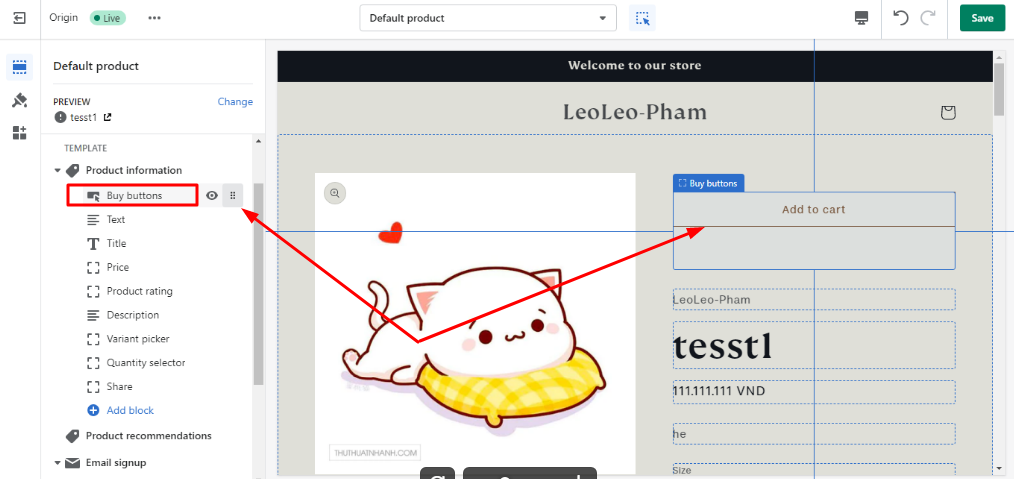
Task: Click the Email signup envelope icon
Action: (x=72, y=463)
